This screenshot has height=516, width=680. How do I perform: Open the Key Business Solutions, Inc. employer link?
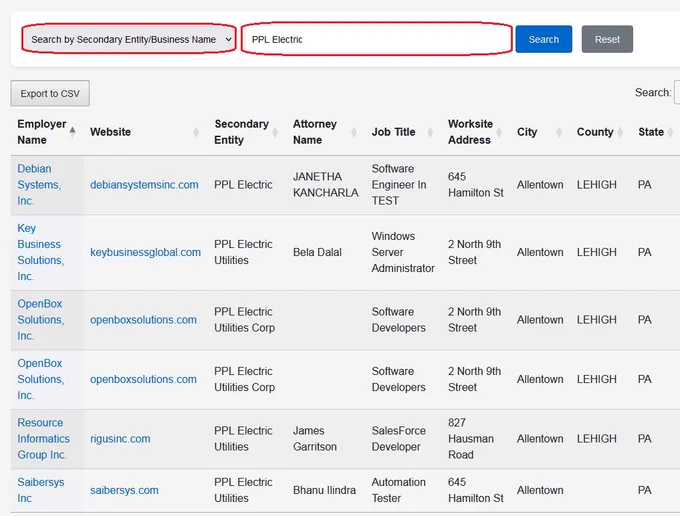[x=41, y=252]
